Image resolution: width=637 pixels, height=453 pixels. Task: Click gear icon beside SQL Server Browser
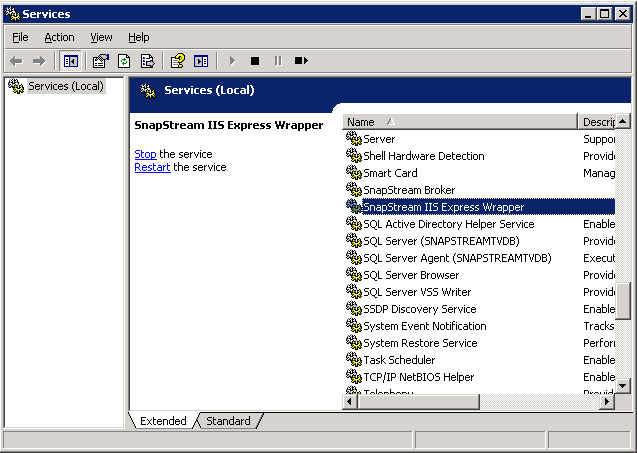(x=353, y=275)
